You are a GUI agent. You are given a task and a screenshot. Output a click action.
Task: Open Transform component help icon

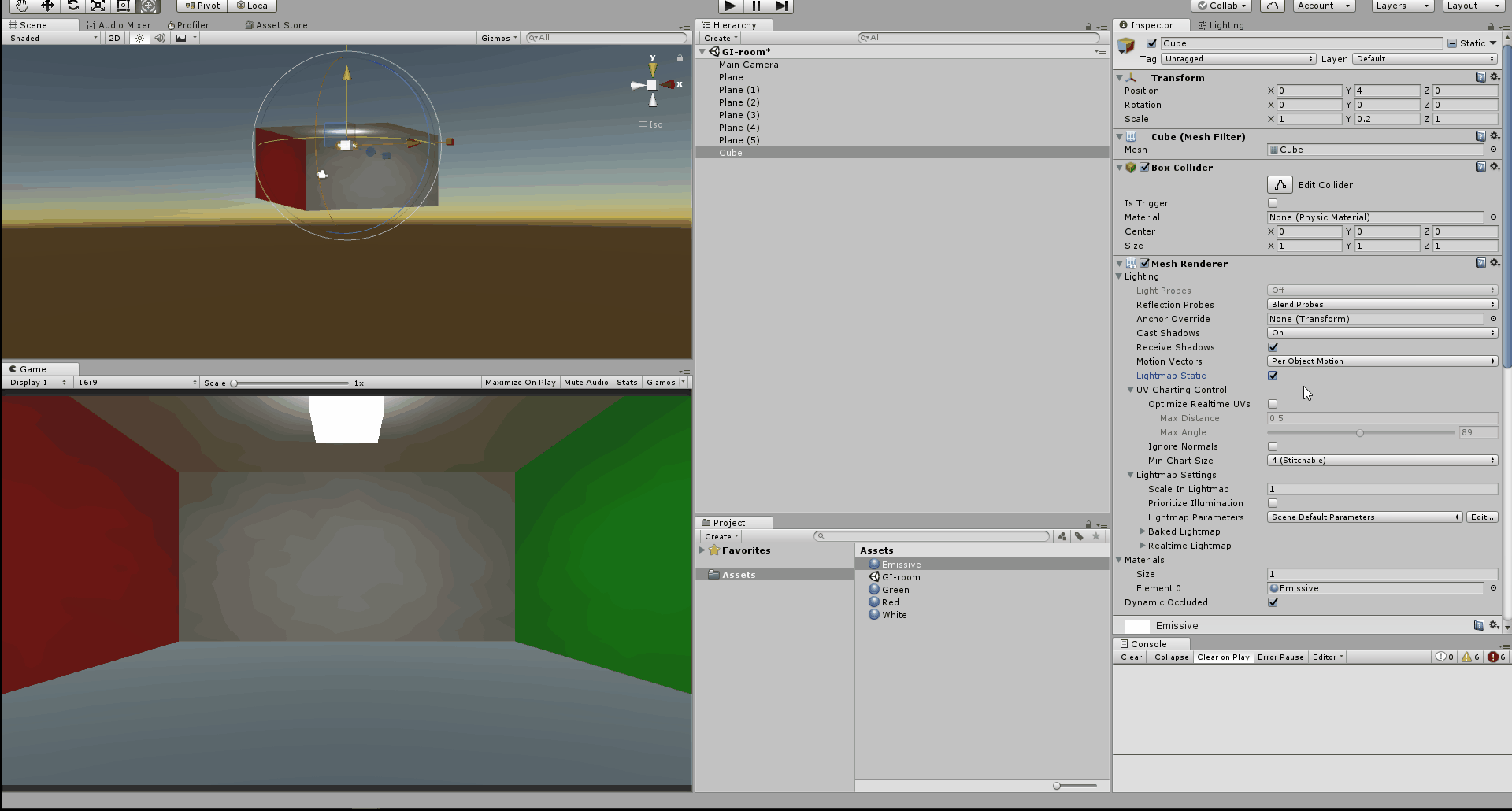pyautogui.click(x=1480, y=77)
